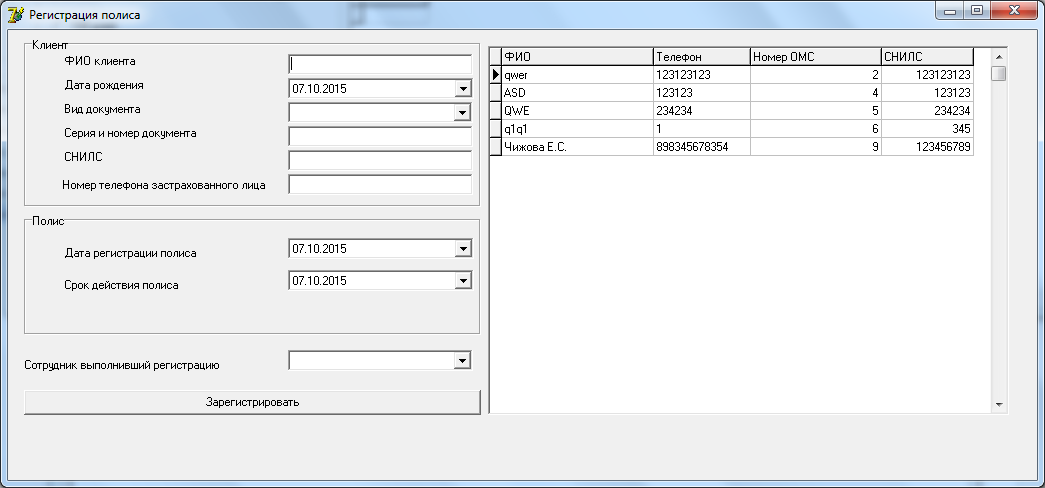Open the Дата регистрации полиса date picker
1045x488 pixels.
click(x=462, y=249)
